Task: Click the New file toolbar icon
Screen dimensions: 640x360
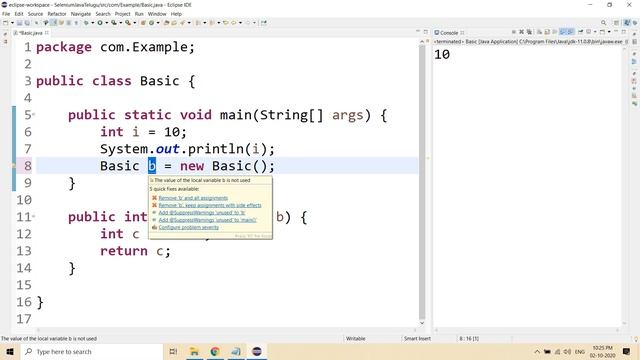Action: click(x=6, y=23)
